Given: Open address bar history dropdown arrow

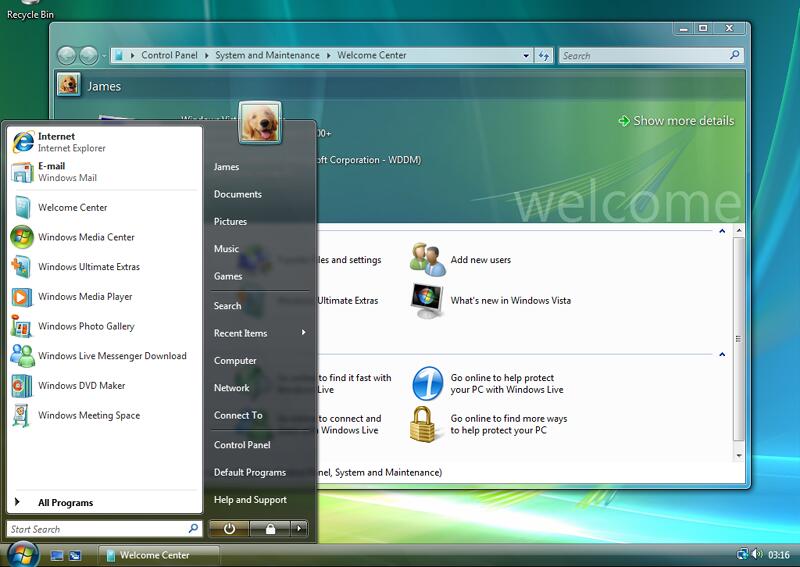Looking at the screenshot, I should (526, 56).
